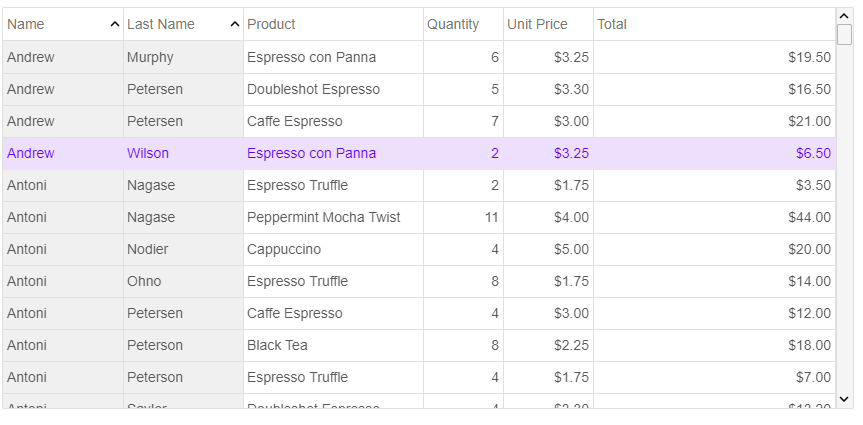Click the scrollbar up arrow

pyautogui.click(x=844, y=17)
